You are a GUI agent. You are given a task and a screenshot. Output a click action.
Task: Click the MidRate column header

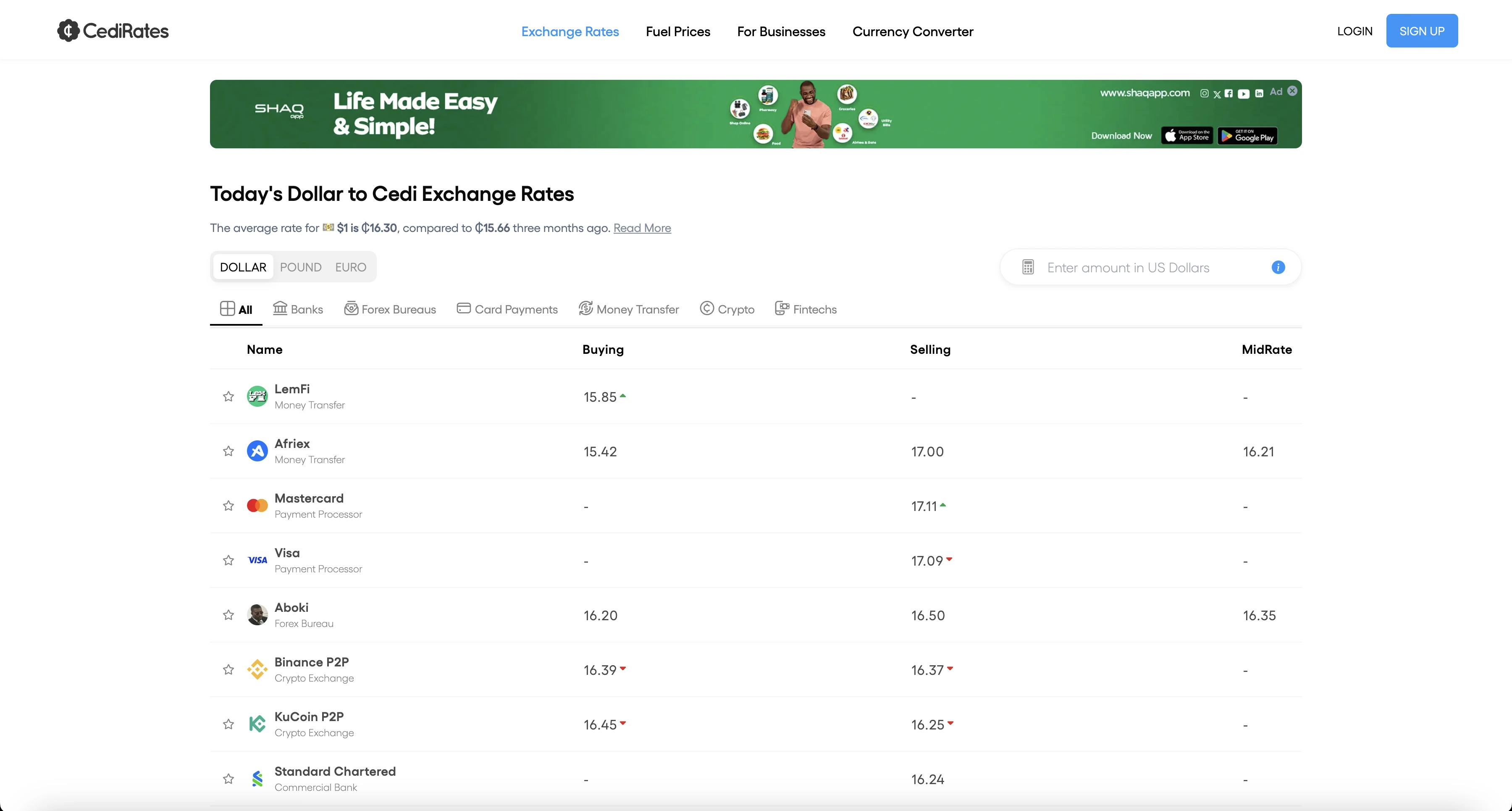pos(1267,350)
